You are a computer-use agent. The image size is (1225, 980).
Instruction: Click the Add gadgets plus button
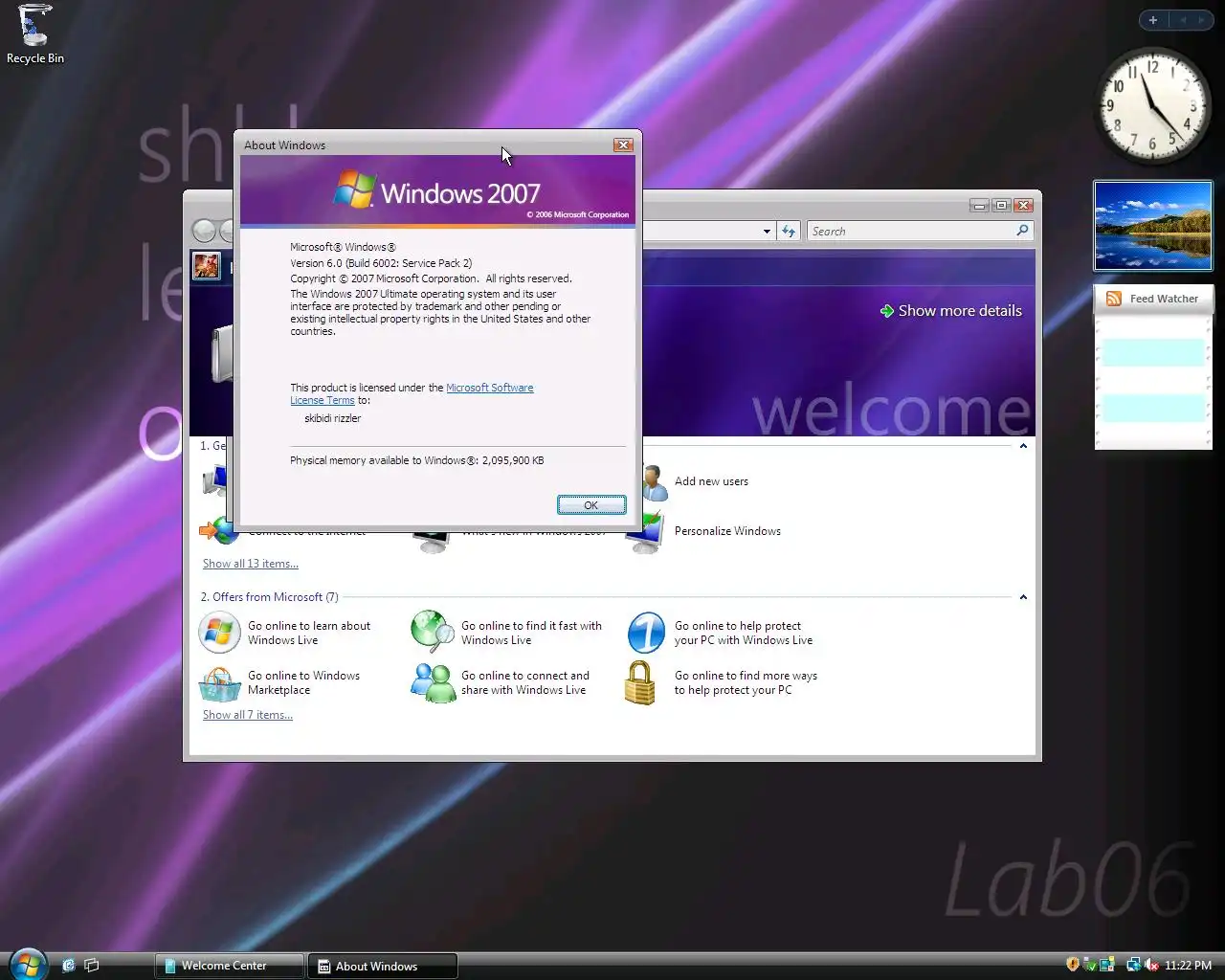tap(1153, 19)
